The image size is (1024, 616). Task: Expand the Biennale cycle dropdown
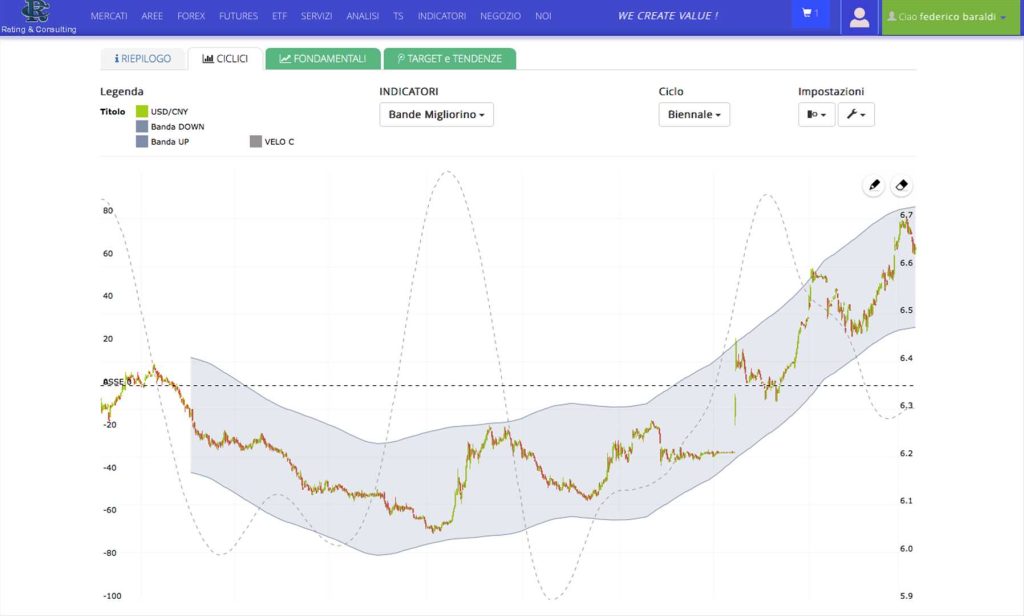click(x=694, y=114)
